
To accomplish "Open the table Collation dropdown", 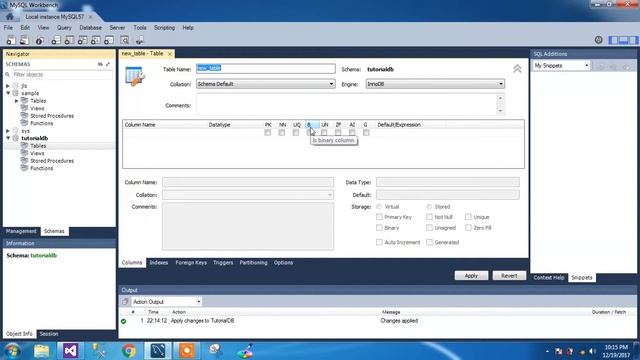I will pos(265,84).
